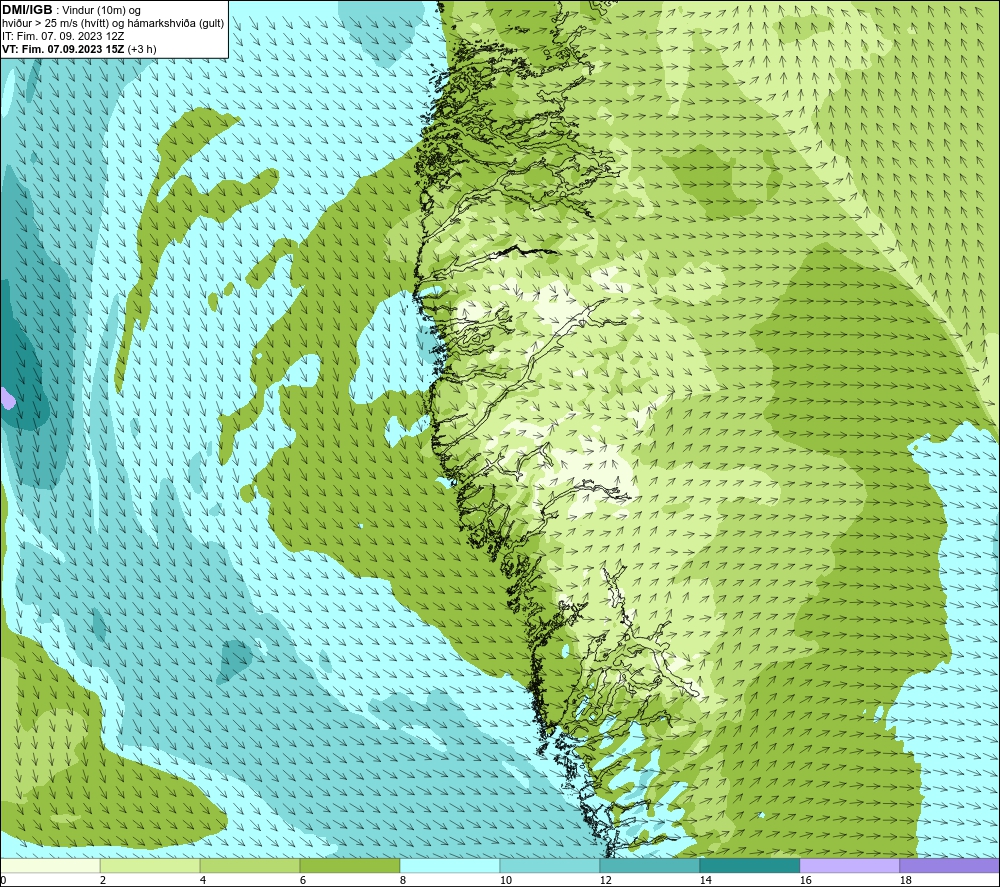Click the 'IT: Fim. 07. 09. 2023 12Z' line
Image resolution: width=1000 pixels, height=887 pixels.
pyautogui.click(x=63, y=36)
